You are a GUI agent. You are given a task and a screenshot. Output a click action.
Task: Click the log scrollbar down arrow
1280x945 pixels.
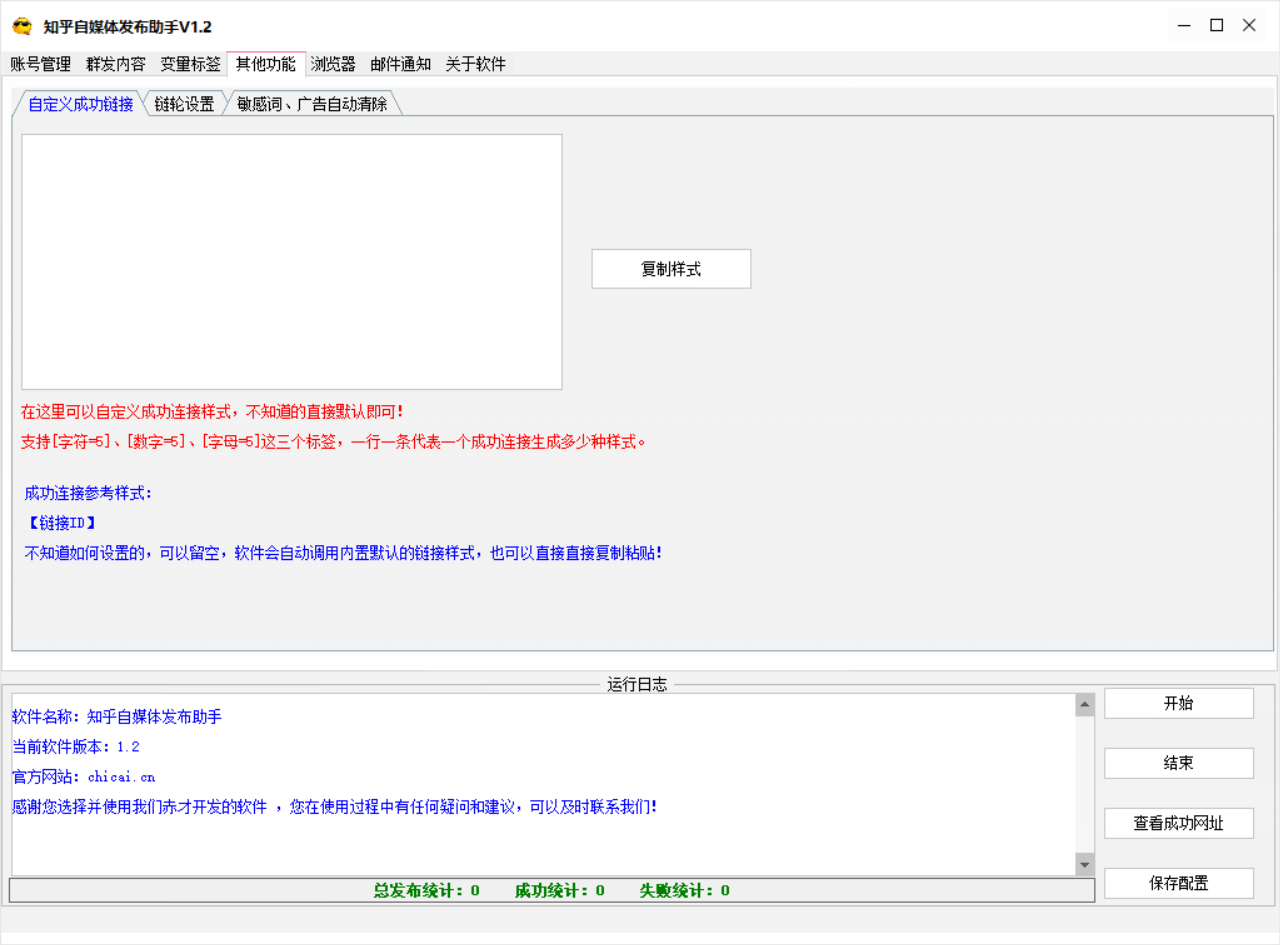[1085, 863]
